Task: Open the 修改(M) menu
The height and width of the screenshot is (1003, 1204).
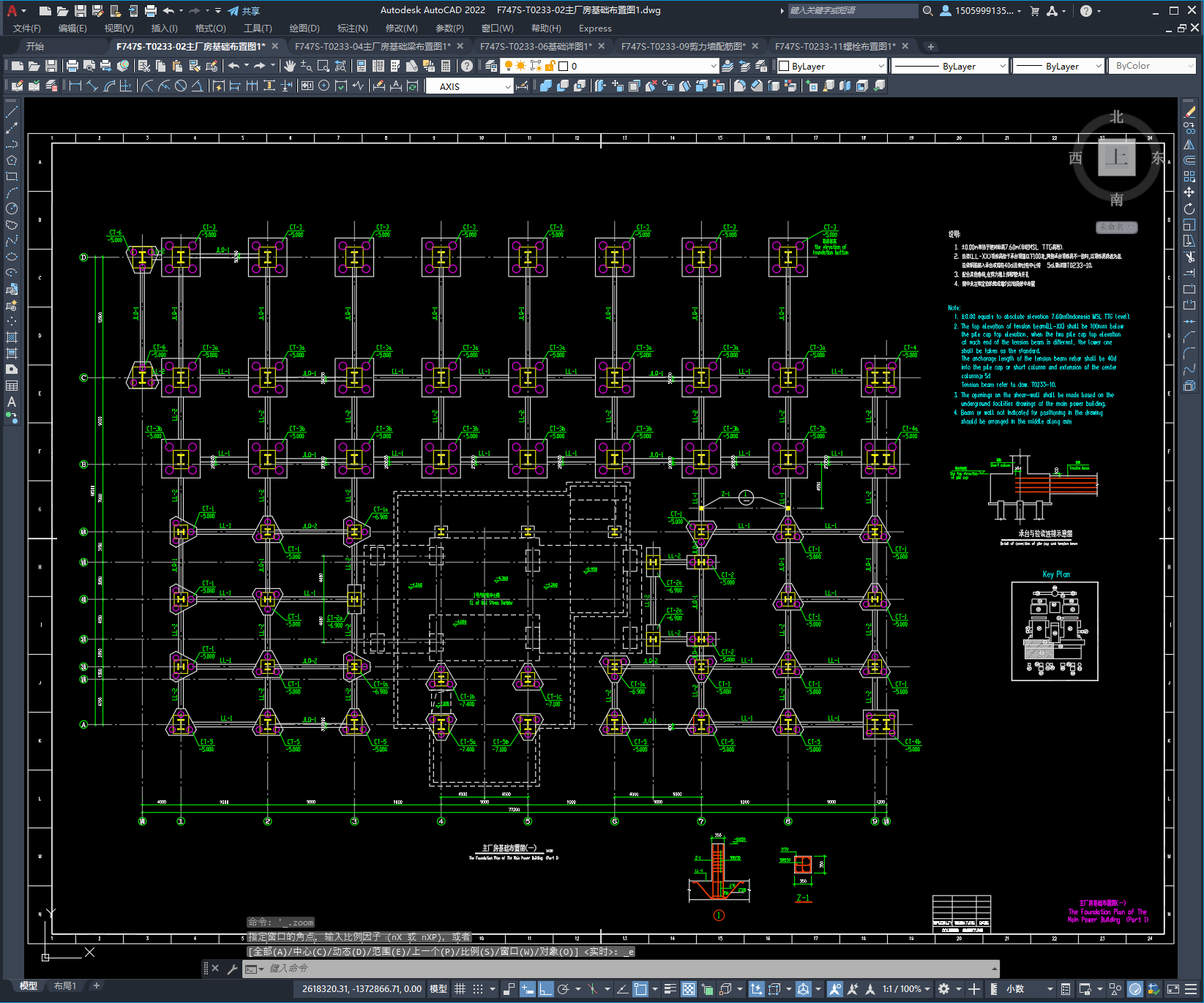Action: [x=401, y=29]
